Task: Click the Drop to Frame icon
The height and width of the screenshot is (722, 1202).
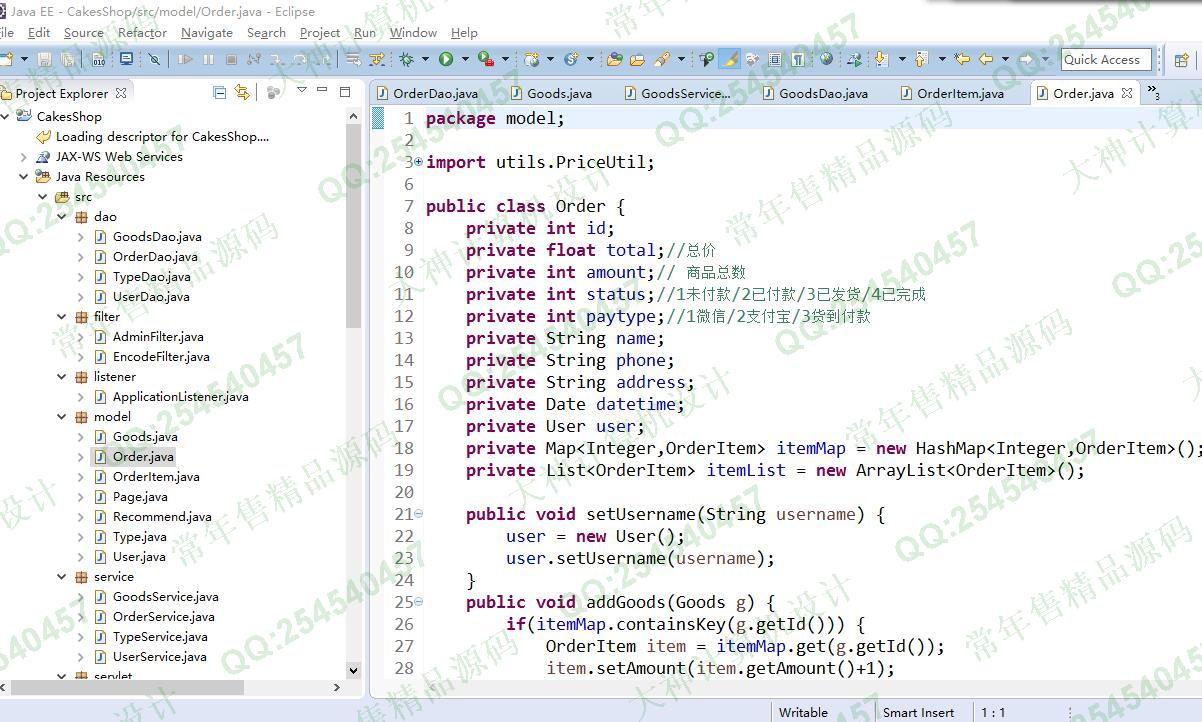Action: tap(352, 60)
